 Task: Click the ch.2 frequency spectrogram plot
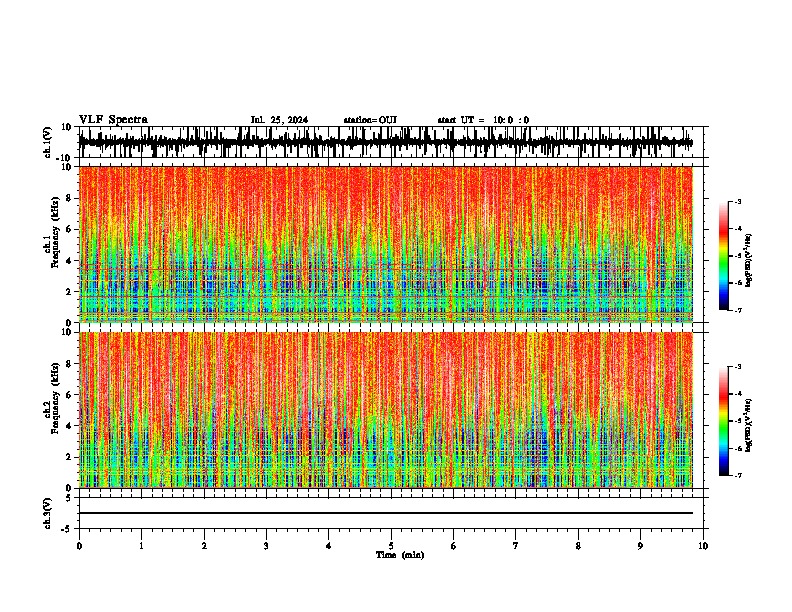pyautogui.click(x=385, y=410)
